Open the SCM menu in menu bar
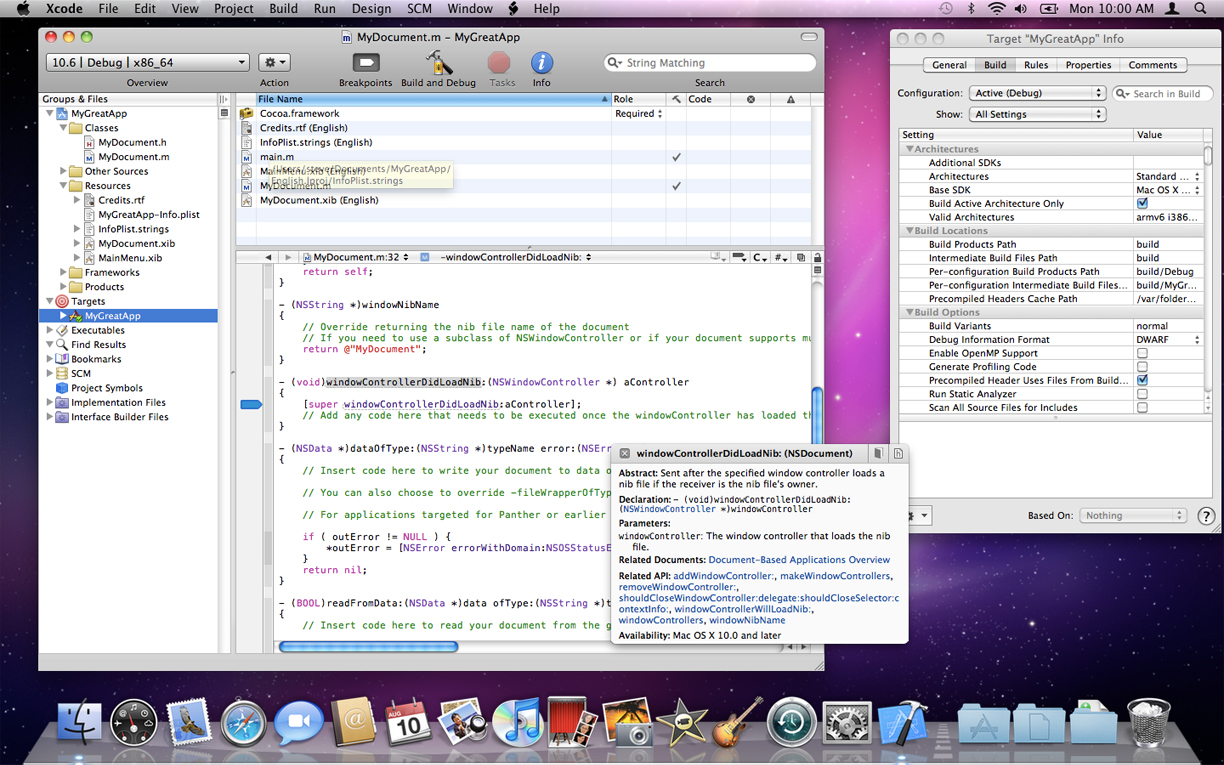The width and height of the screenshot is (1224, 765). click(x=418, y=9)
